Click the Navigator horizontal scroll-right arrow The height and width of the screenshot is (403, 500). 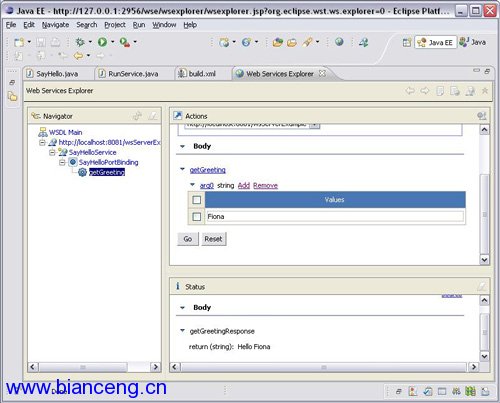click(x=155, y=367)
